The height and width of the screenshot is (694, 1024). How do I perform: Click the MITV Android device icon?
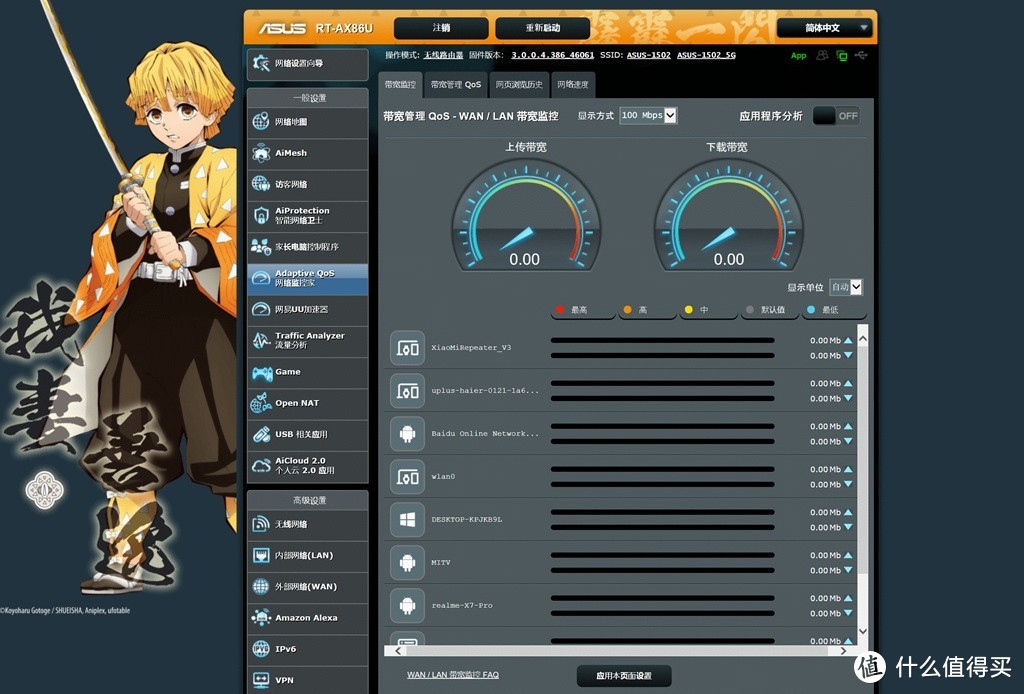point(408,562)
